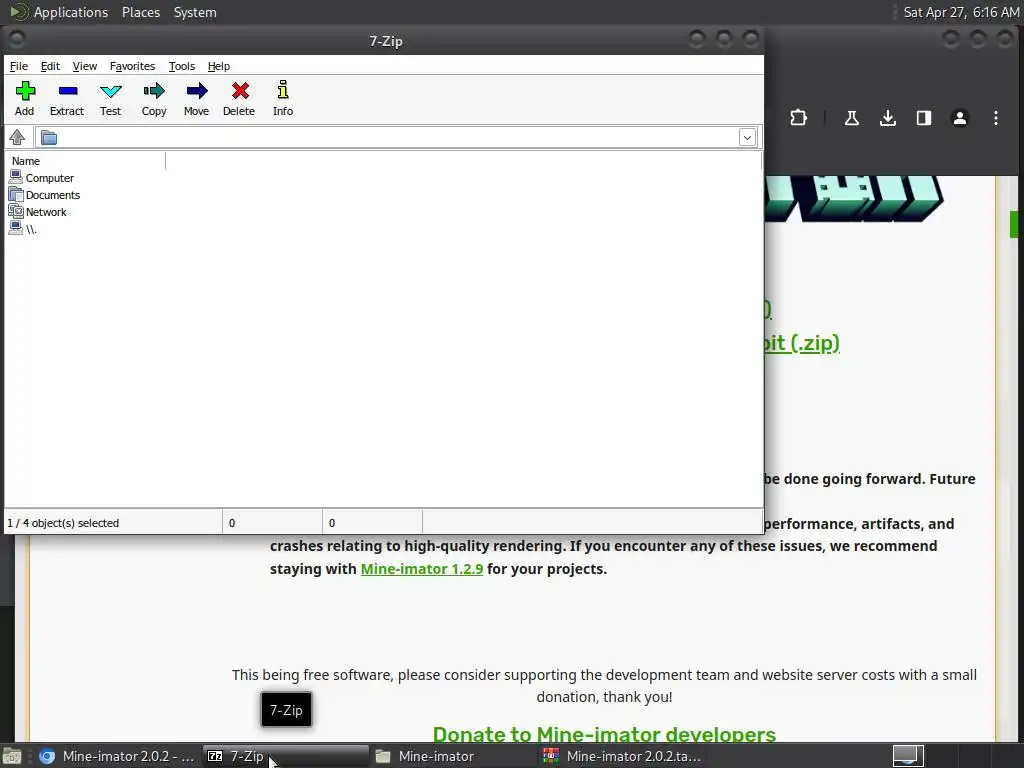Click the Extract toolbar icon
The image size is (1024, 768).
coord(67,91)
